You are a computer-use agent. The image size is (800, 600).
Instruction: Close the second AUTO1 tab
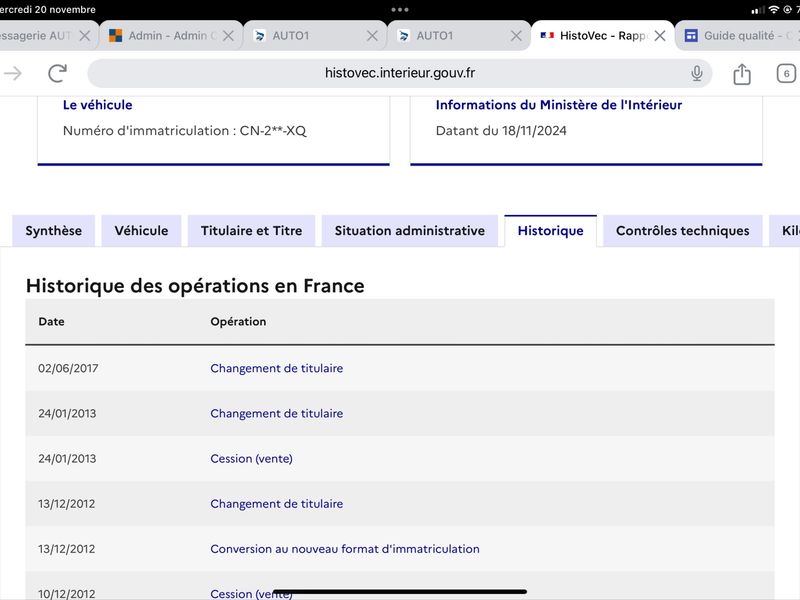516,36
